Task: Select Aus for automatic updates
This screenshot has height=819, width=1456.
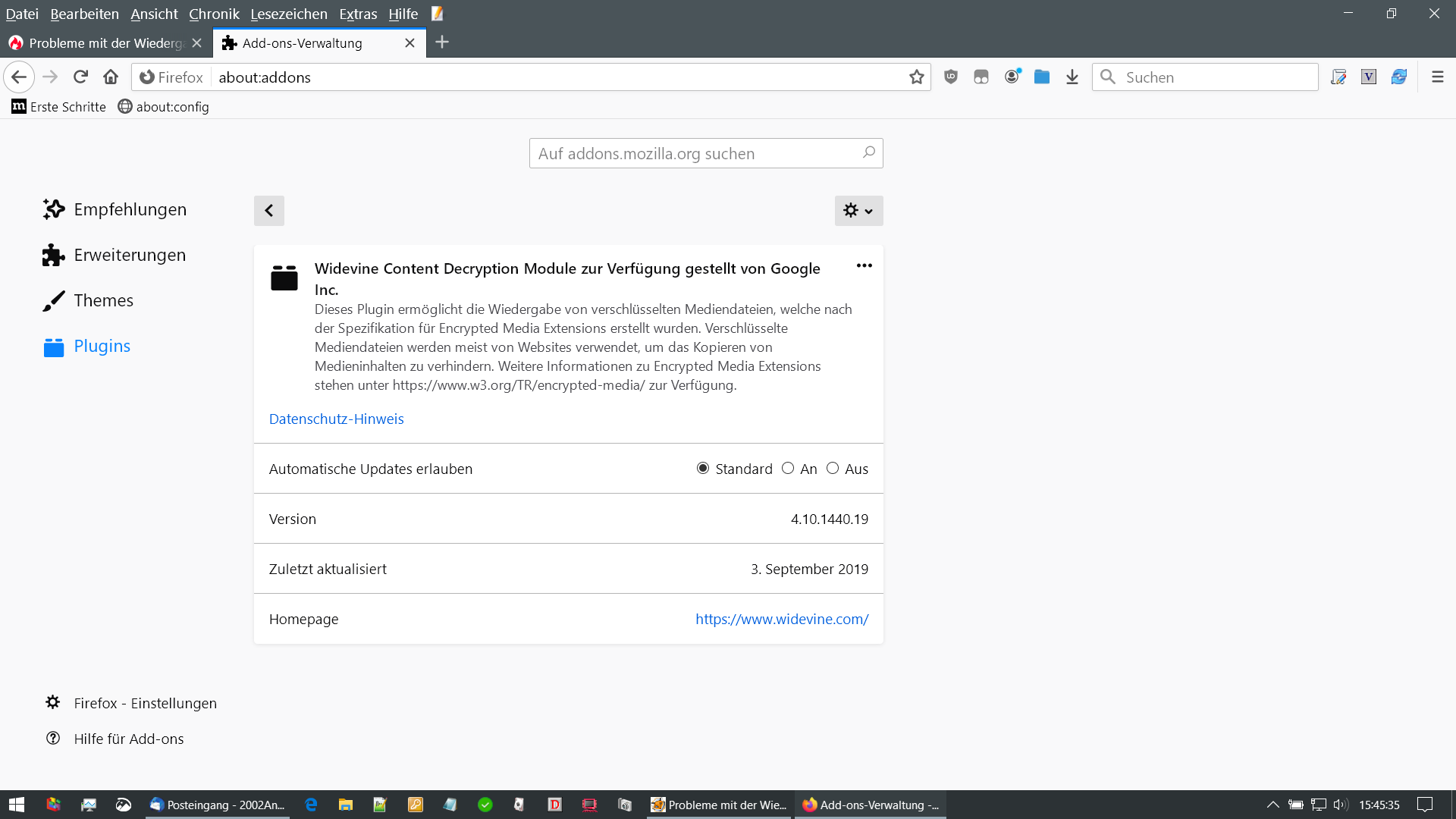Action: [x=833, y=469]
